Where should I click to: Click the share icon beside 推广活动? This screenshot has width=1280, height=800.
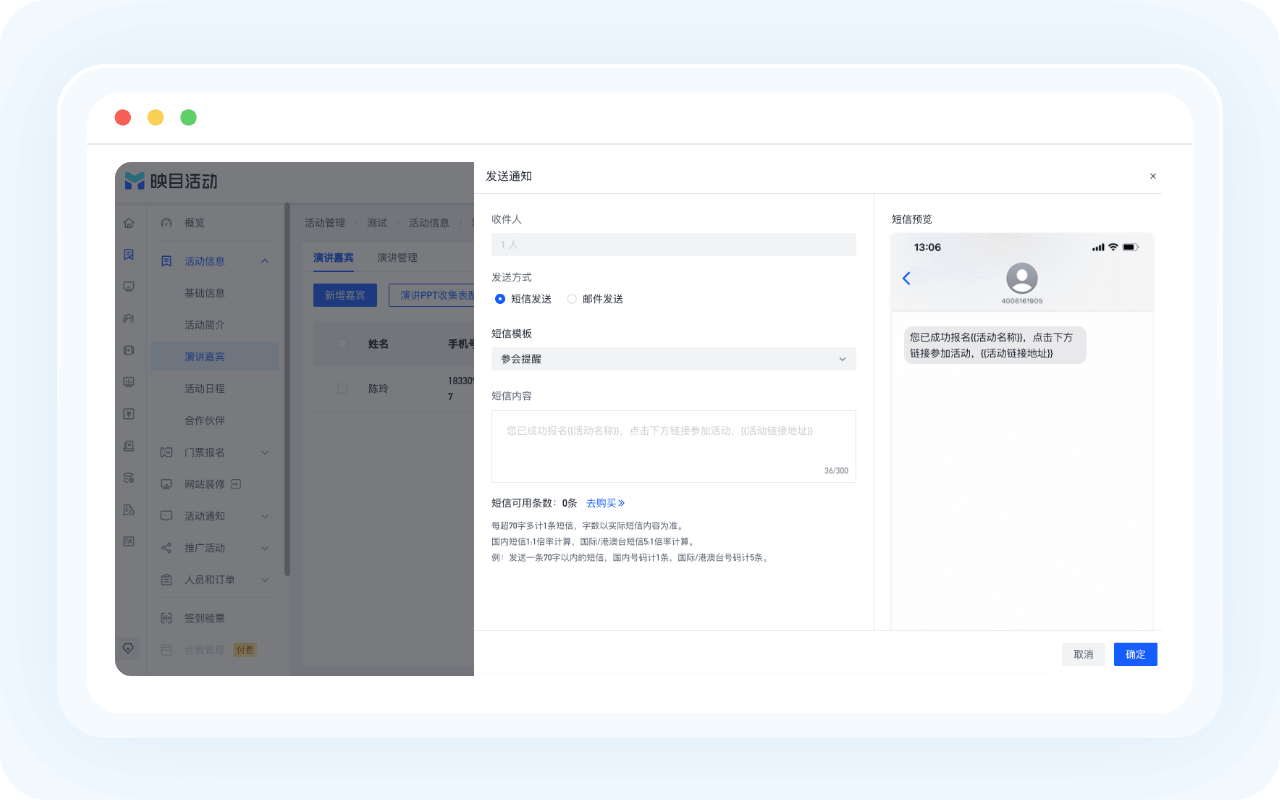[x=166, y=548]
